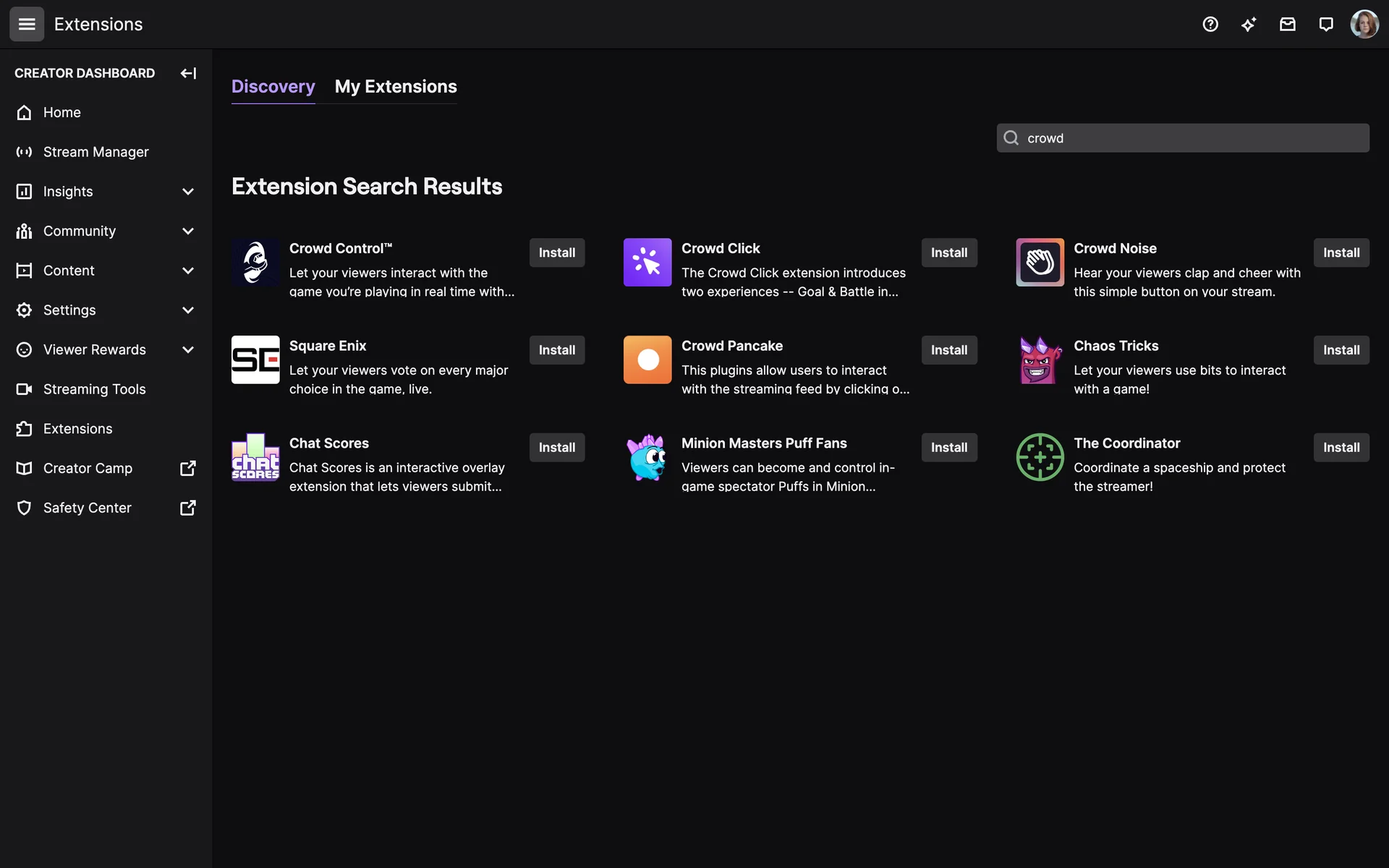The image size is (1389, 868).
Task: Open Creator Camp external link icon
Action: click(187, 468)
